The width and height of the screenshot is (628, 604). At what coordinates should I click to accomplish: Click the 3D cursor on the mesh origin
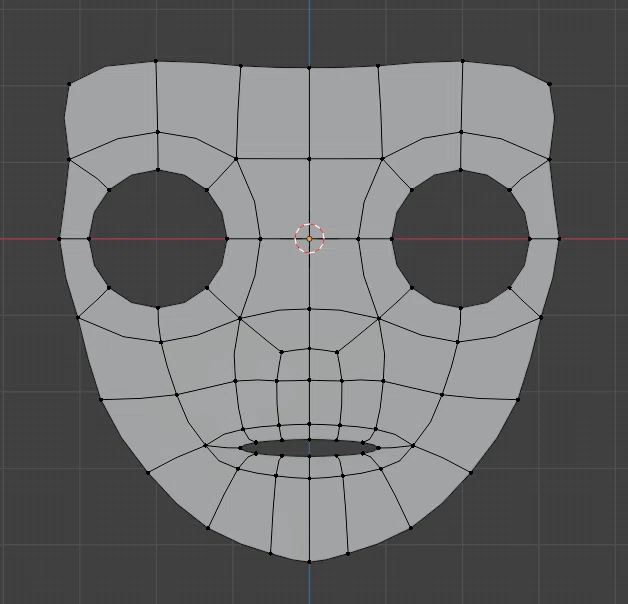point(309,239)
